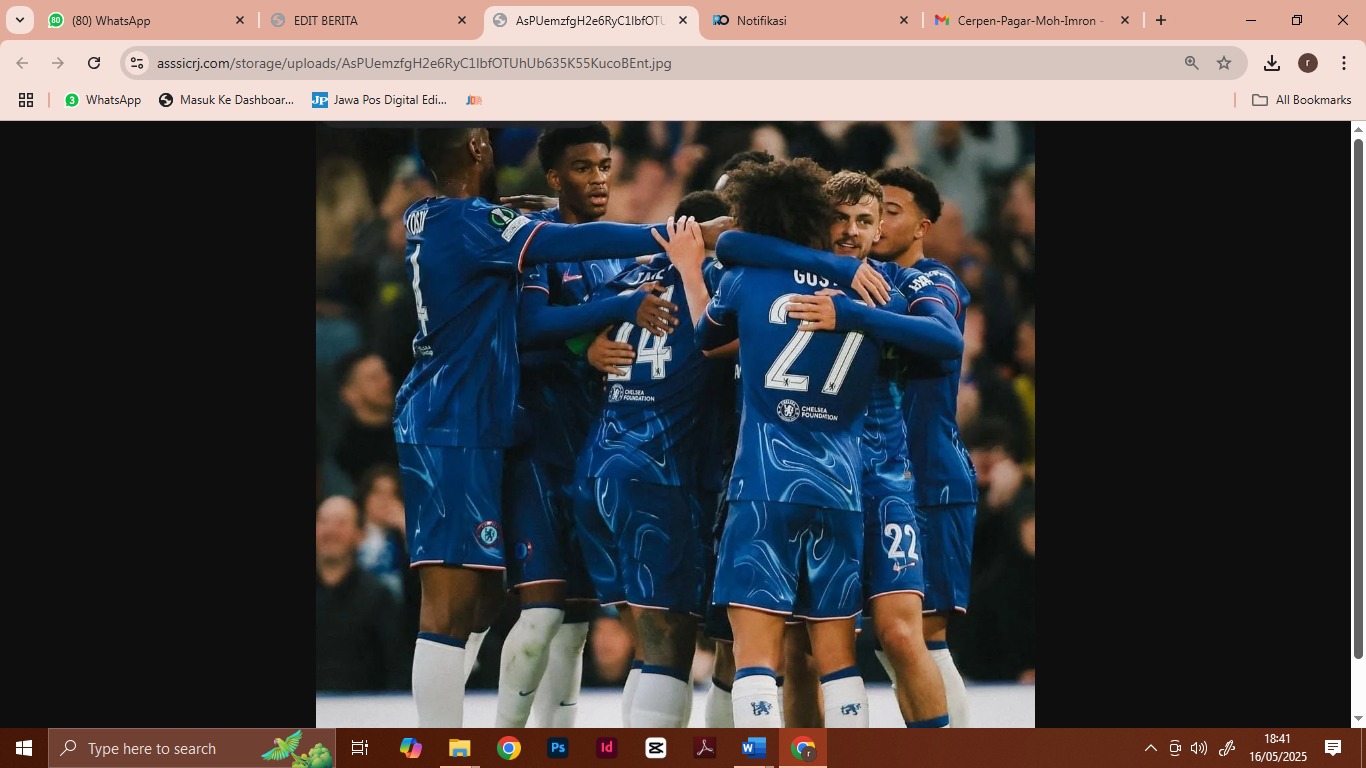Open the volume speaker control
Viewport: 1366px width, 768px height.
coord(1199,748)
